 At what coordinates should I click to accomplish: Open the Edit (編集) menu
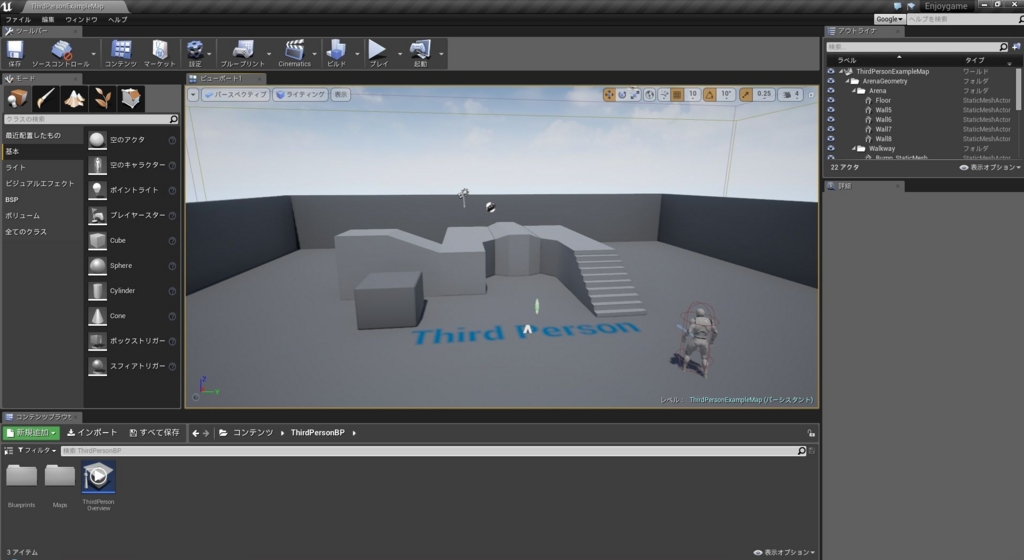click(x=48, y=20)
